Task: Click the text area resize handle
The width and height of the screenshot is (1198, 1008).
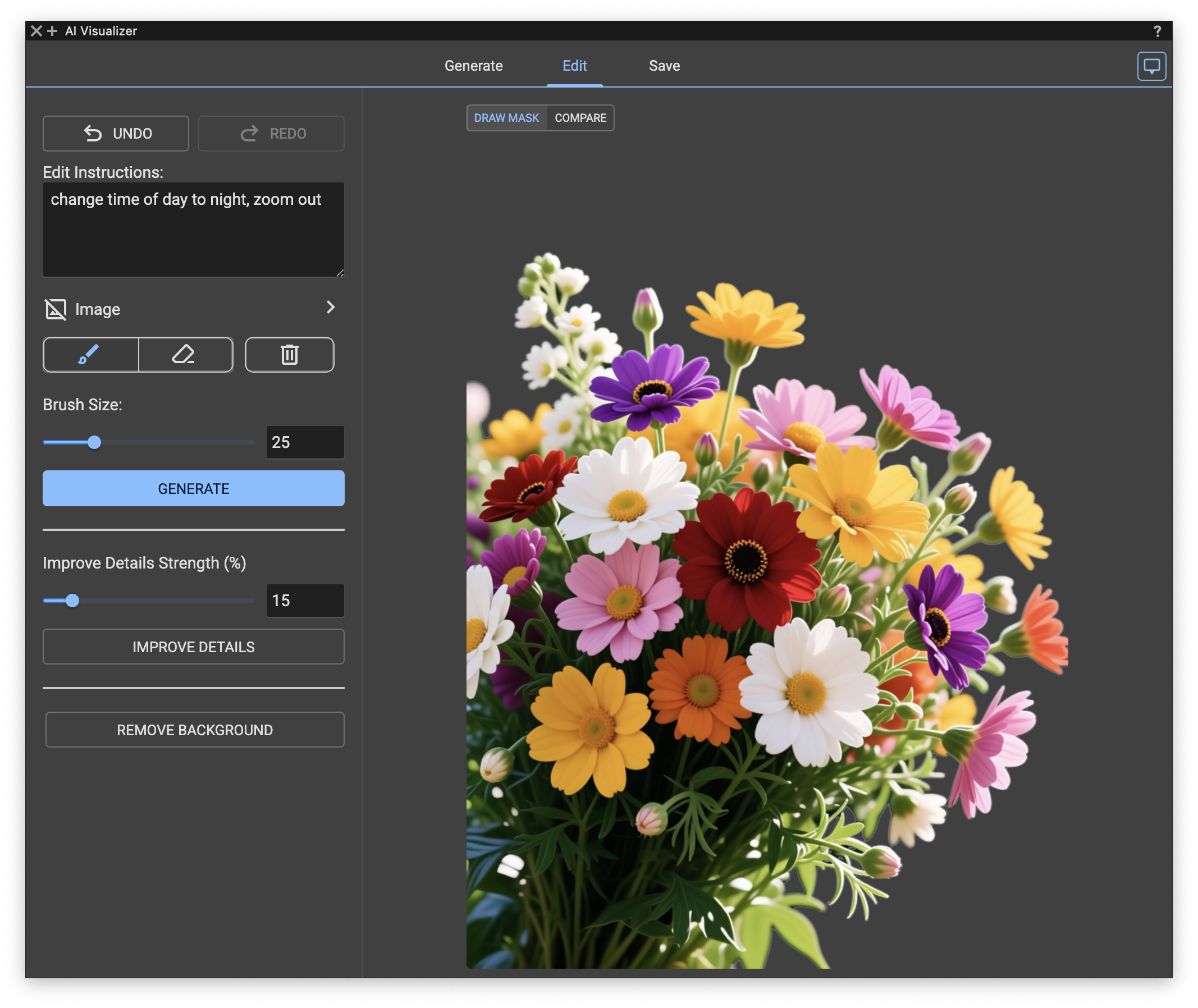Action: 340,273
